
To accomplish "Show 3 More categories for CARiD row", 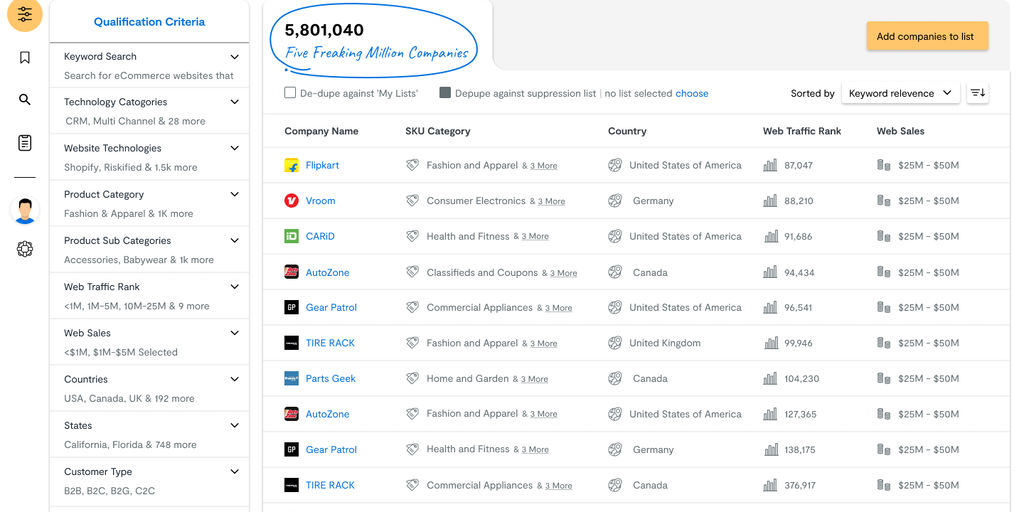I will (535, 236).
